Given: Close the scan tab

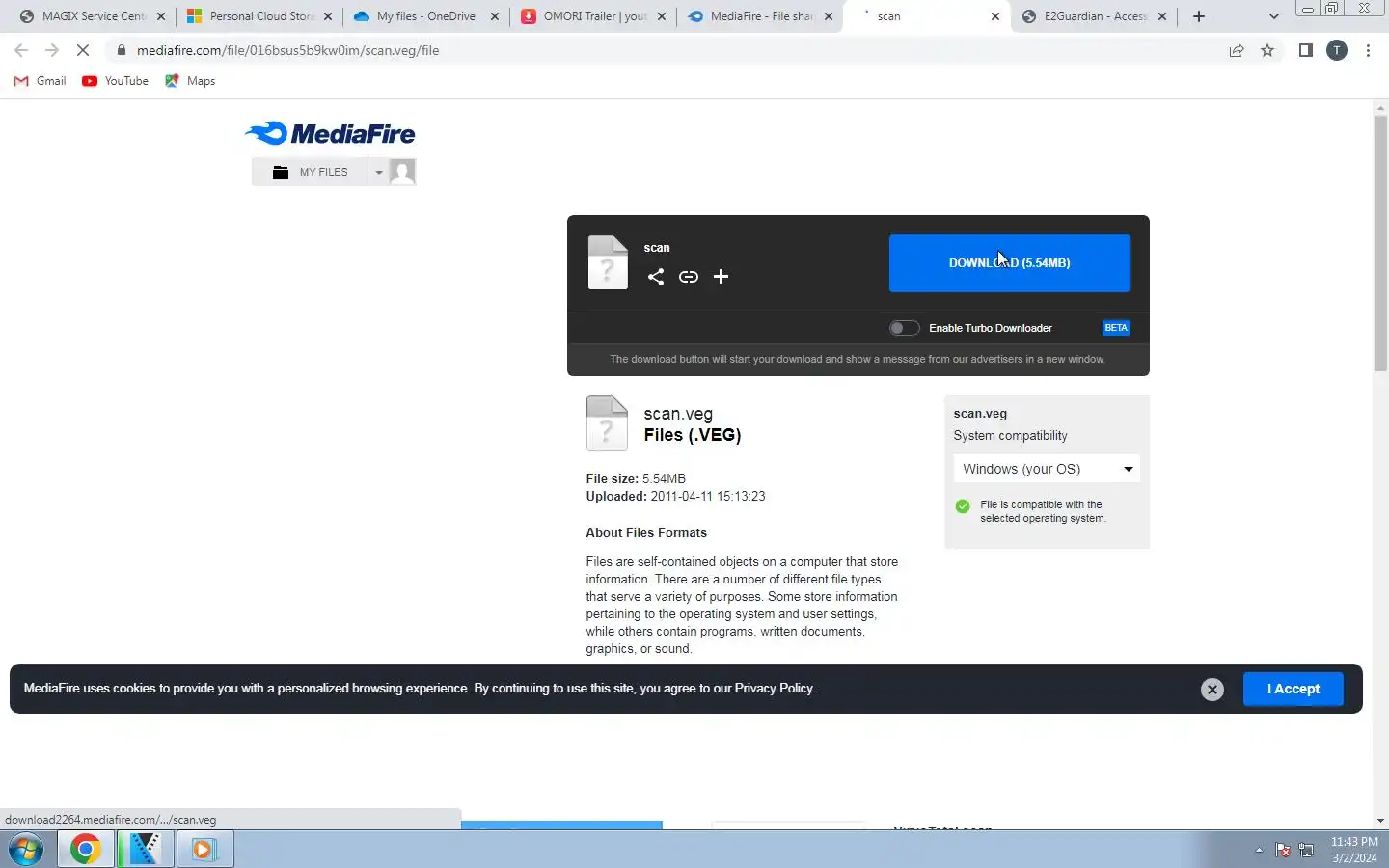Looking at the screenshot, I should pyautogui.click(x=995, y=16).
